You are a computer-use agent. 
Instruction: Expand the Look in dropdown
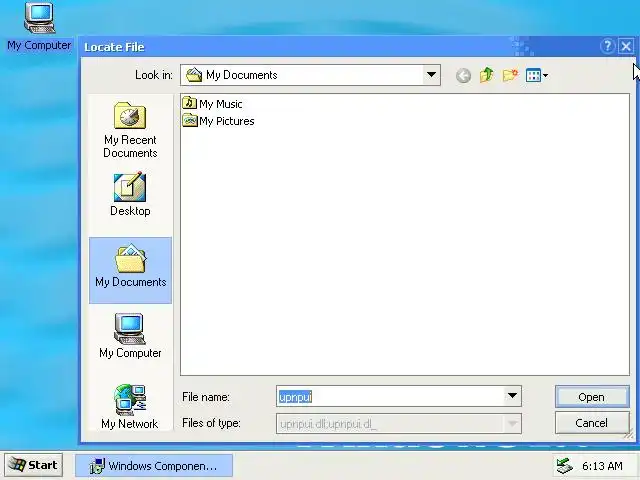[431, 75]
